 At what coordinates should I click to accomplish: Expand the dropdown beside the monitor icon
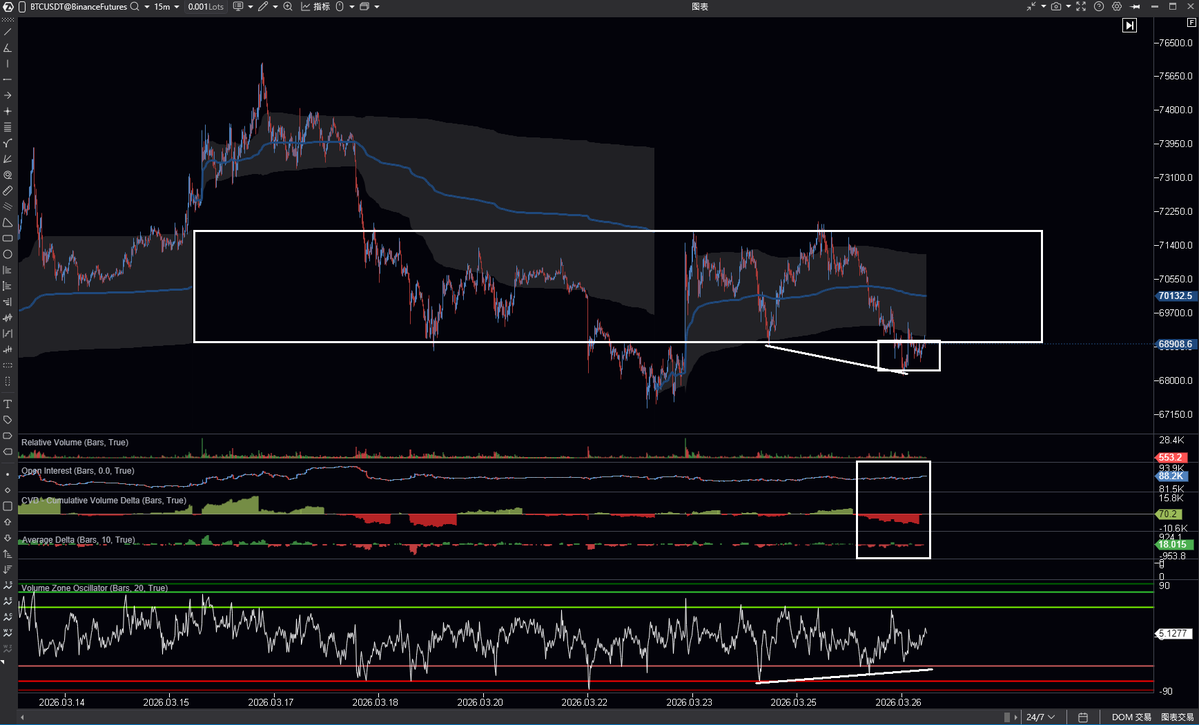point(249,7)
